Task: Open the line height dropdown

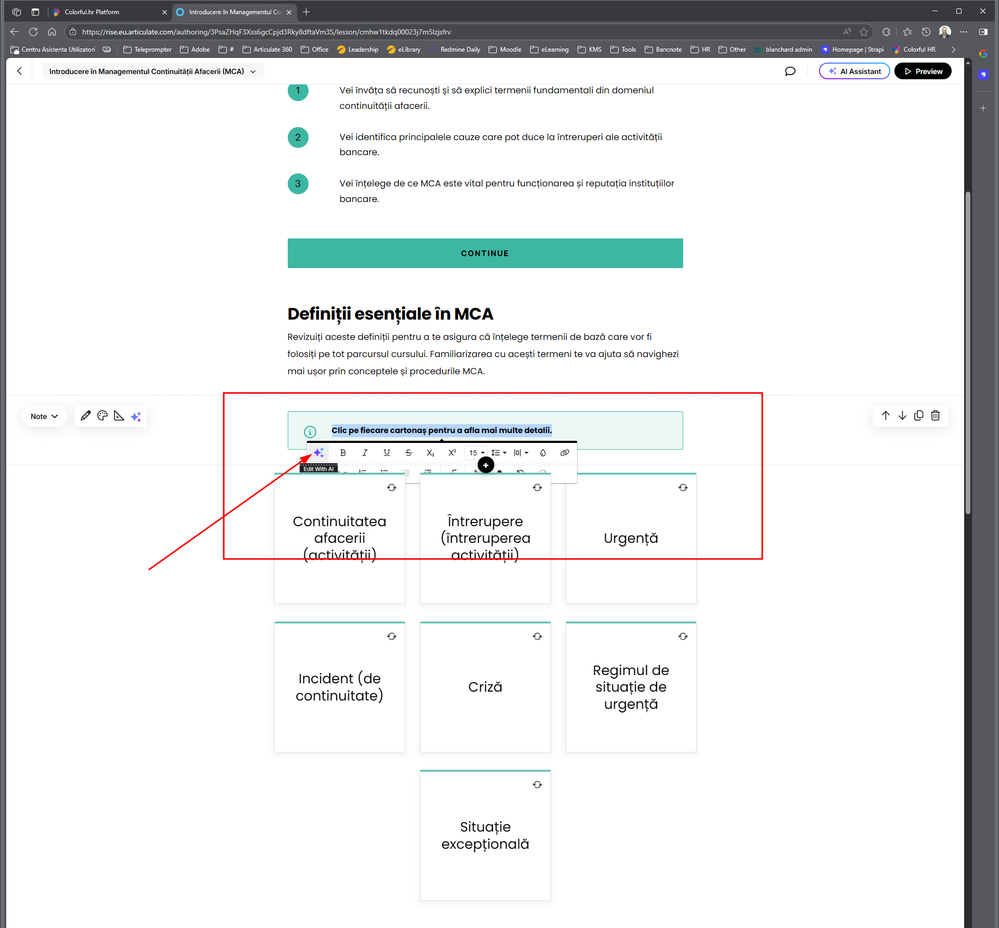Action: [x=499, y=453]
